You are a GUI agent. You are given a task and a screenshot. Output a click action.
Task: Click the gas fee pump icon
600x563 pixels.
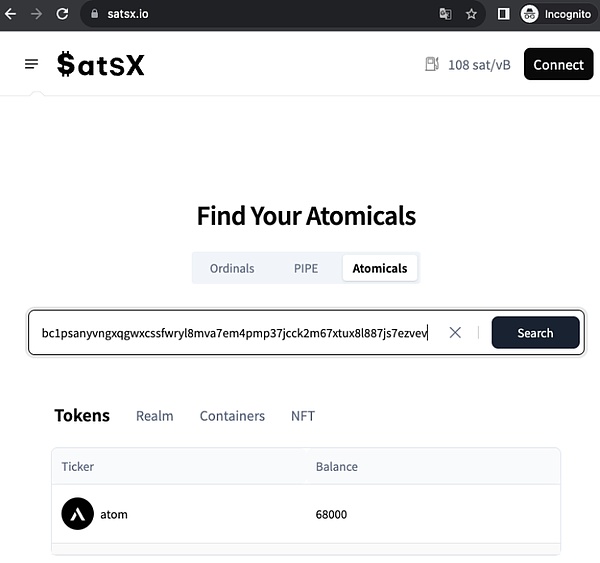pos(432,64)
